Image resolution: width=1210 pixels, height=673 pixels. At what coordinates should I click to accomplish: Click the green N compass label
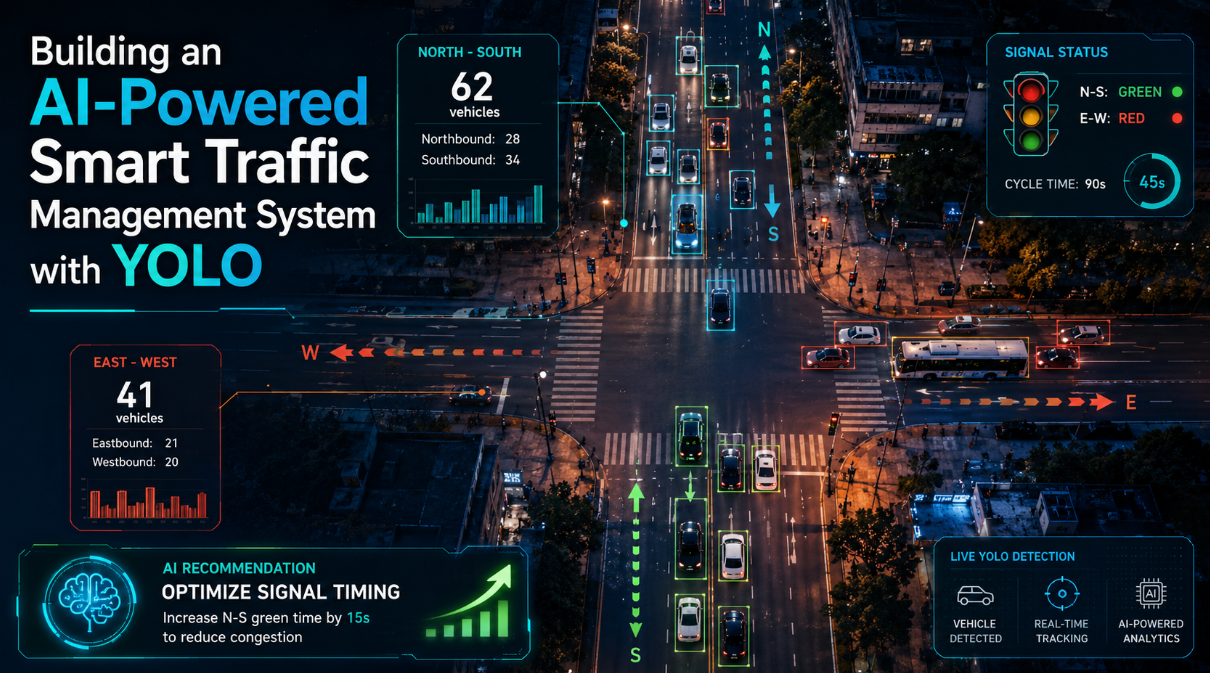[x=764, y=30]
